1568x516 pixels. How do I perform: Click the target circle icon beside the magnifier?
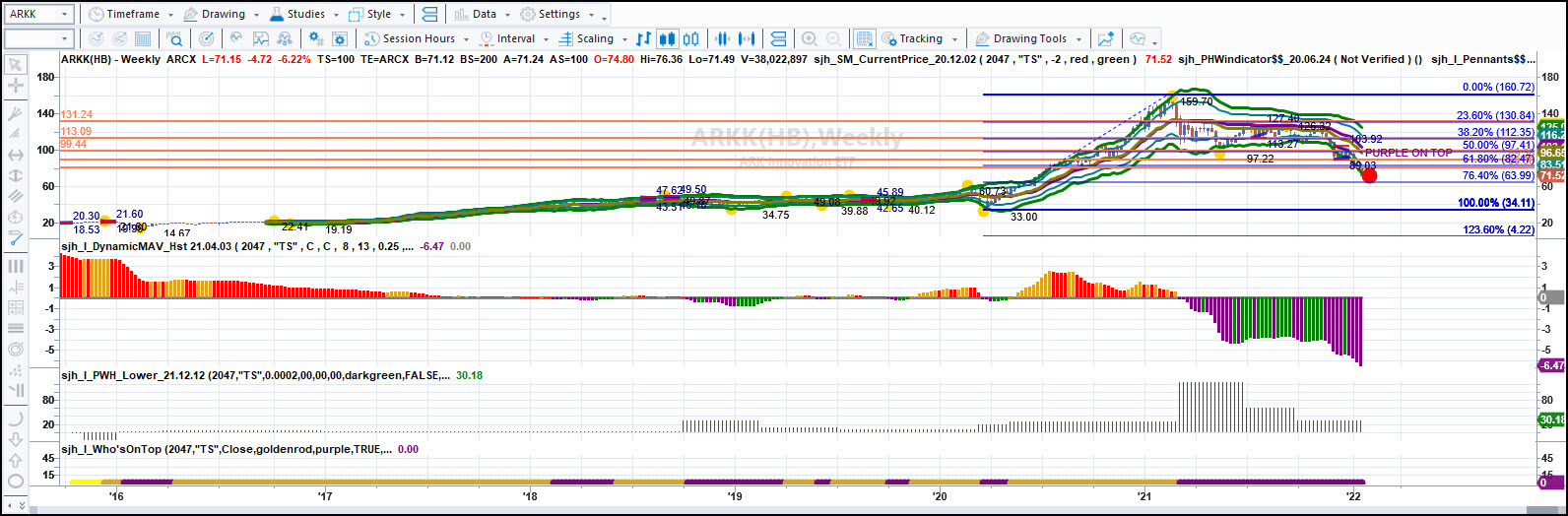click(206, 38)
